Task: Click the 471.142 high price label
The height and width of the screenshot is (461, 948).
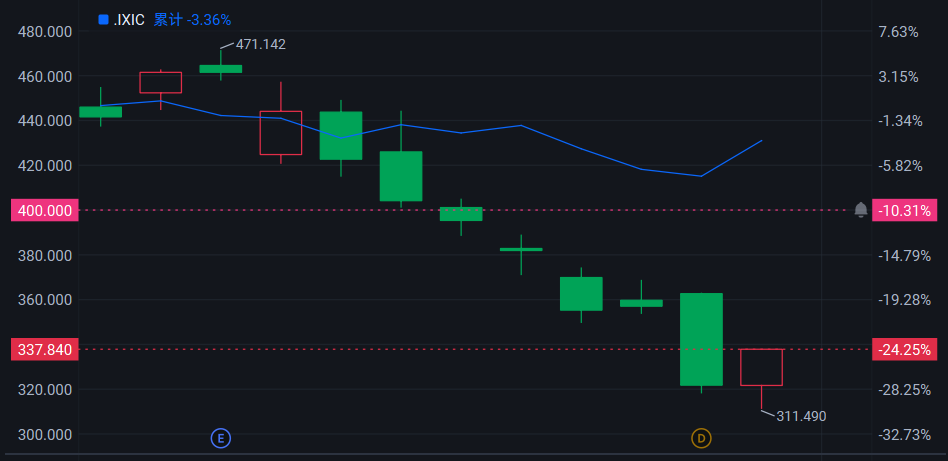Action: point(260,44)
